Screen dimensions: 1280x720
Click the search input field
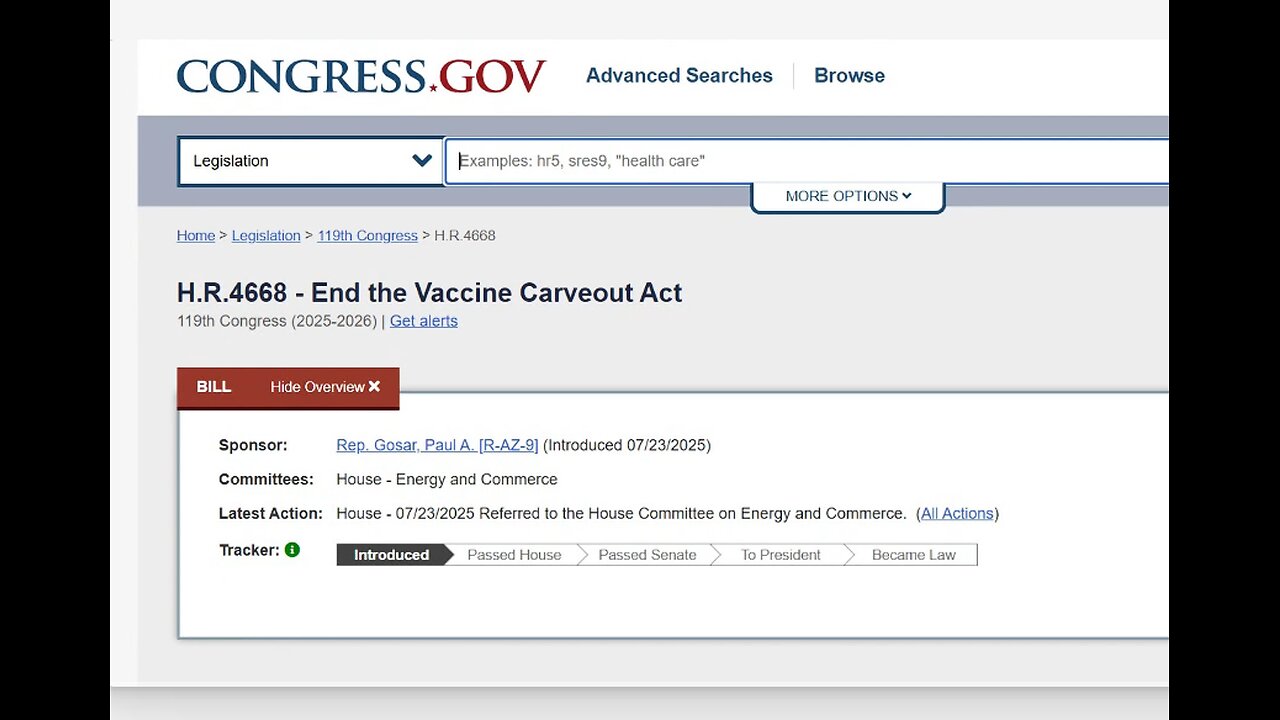click(x=800, y=161)
